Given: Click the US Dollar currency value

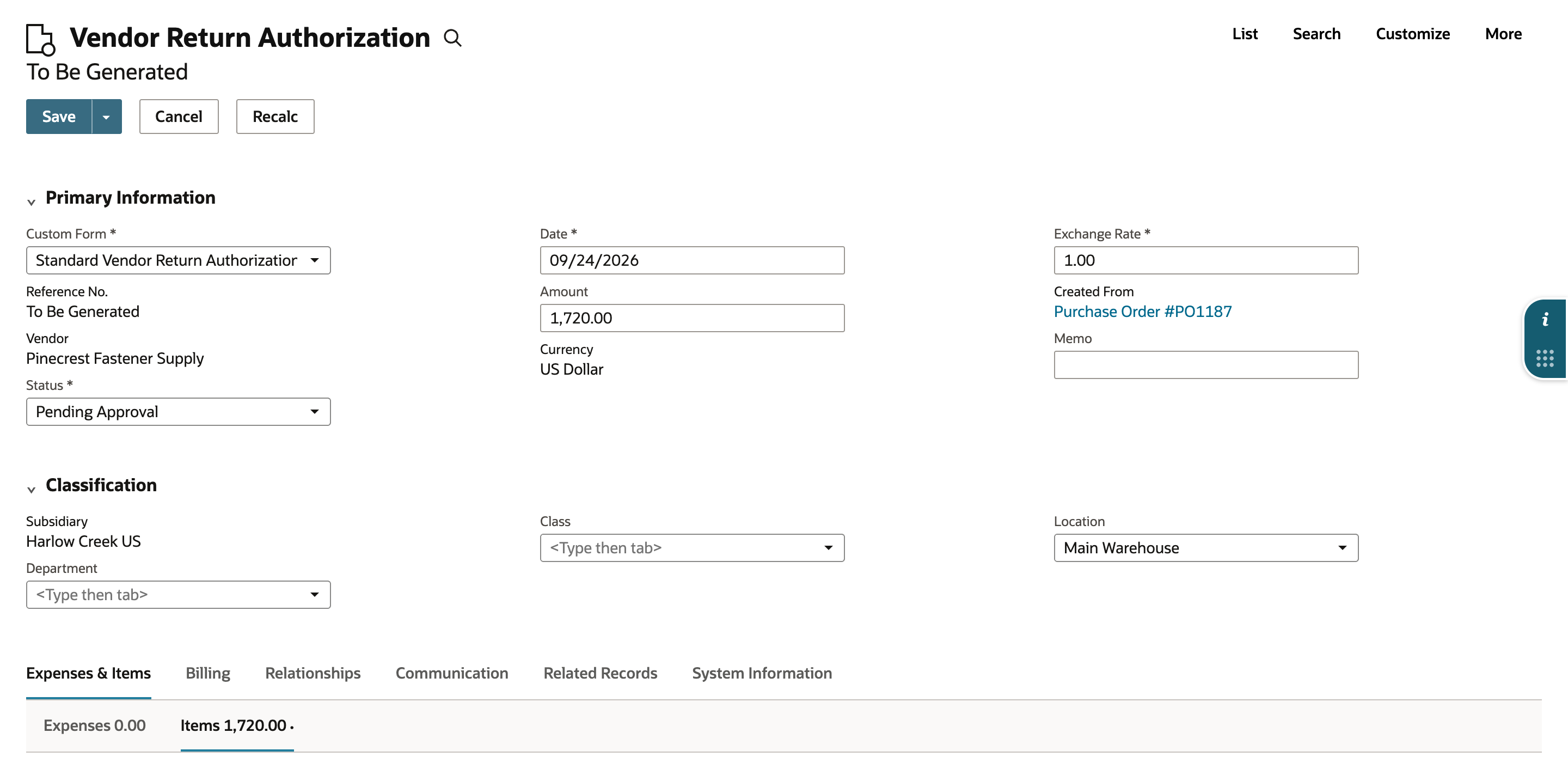Looking at the screenshot, I should pos(572,369).
